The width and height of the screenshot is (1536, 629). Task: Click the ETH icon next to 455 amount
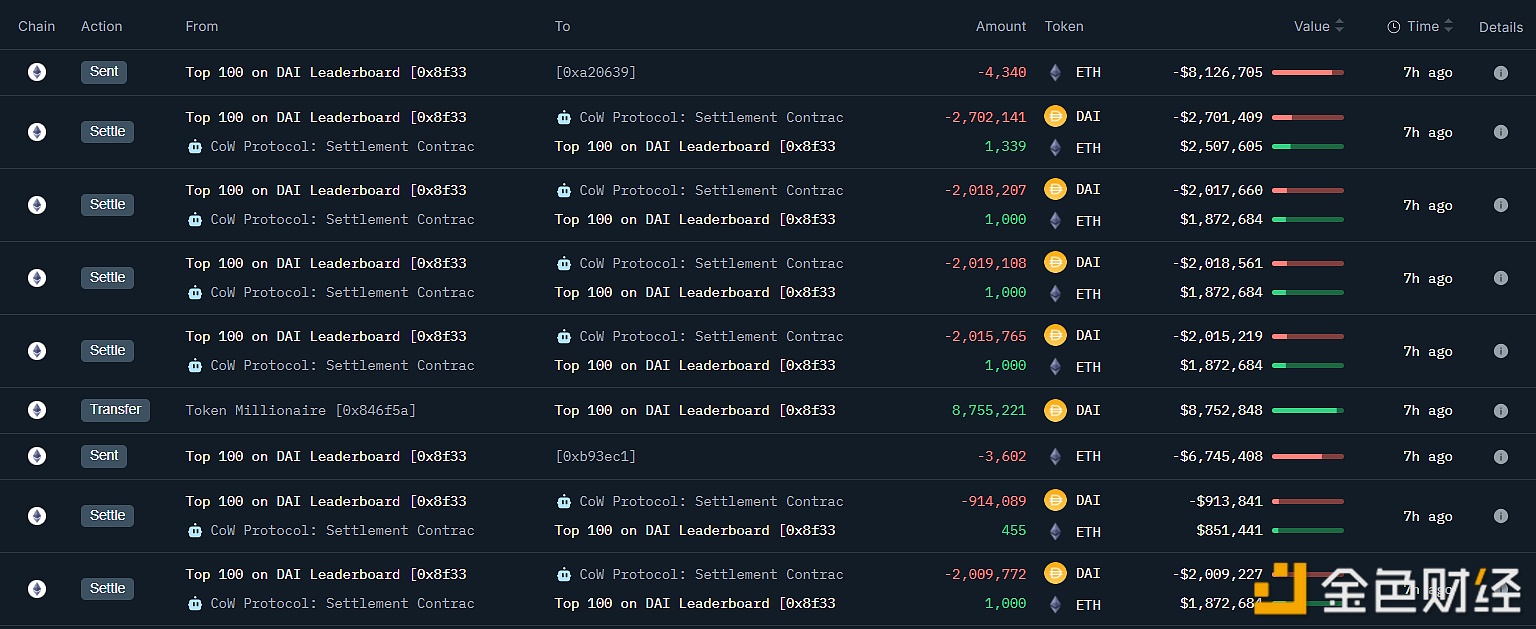(x=1055, y=532)
